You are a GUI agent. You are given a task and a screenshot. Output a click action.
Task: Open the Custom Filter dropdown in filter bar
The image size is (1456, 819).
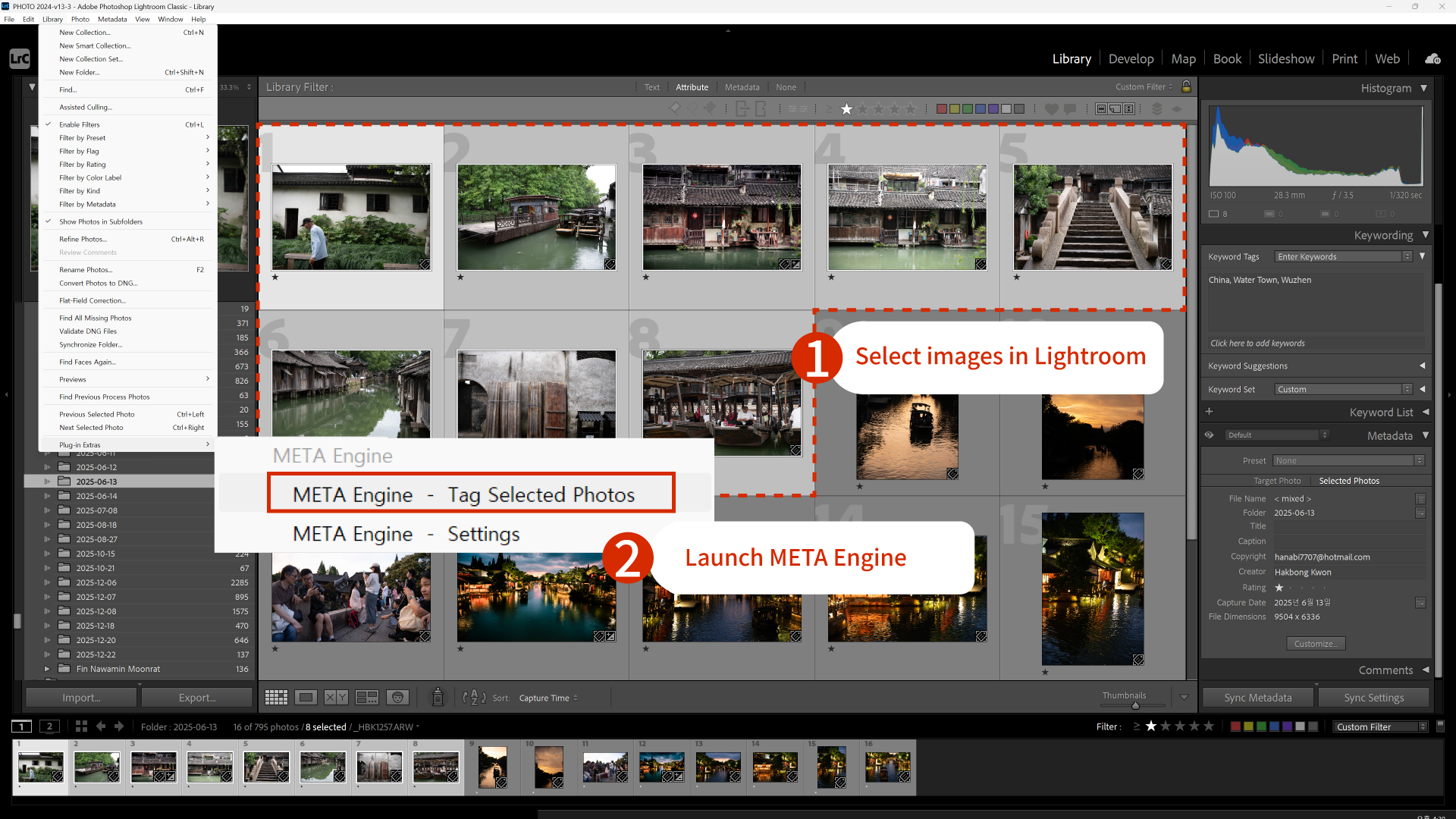(x=1144, y=86)
